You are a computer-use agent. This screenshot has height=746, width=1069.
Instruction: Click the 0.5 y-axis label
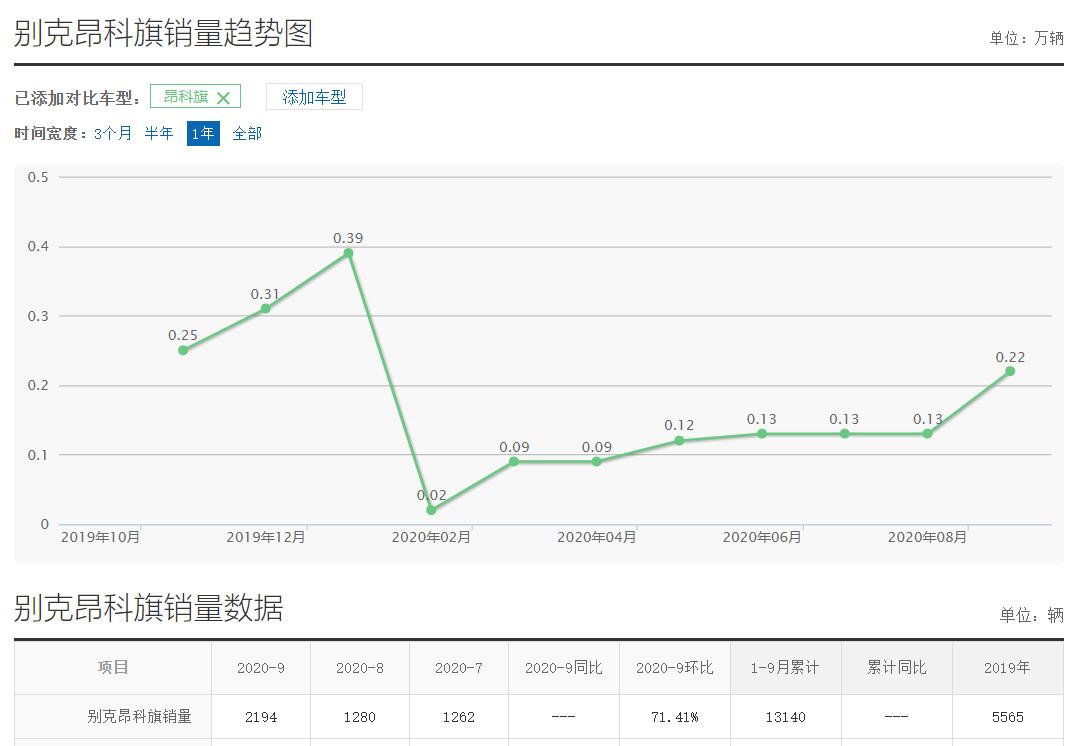[x=38, y=177]
